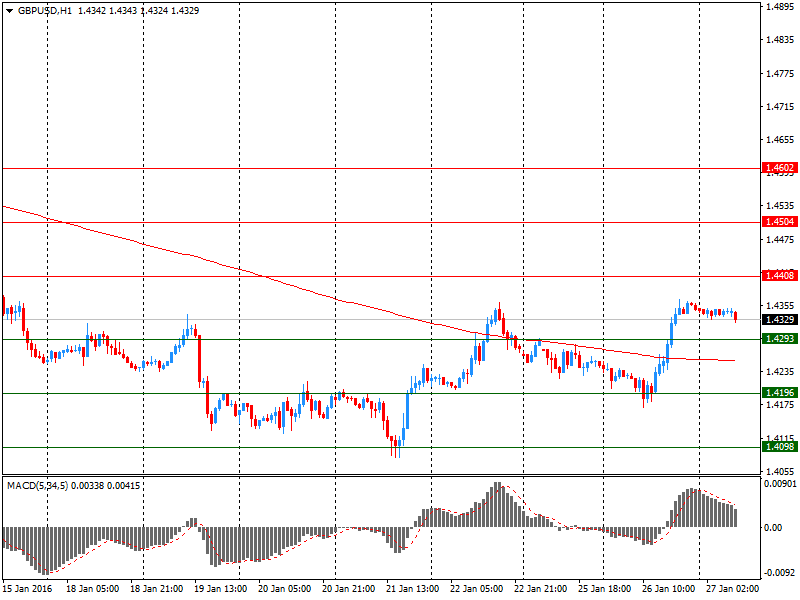Click the 27 Jan 02:00 time label
Image resolution: width=800 pixels, height=600 pixels.
coord(733,589)
